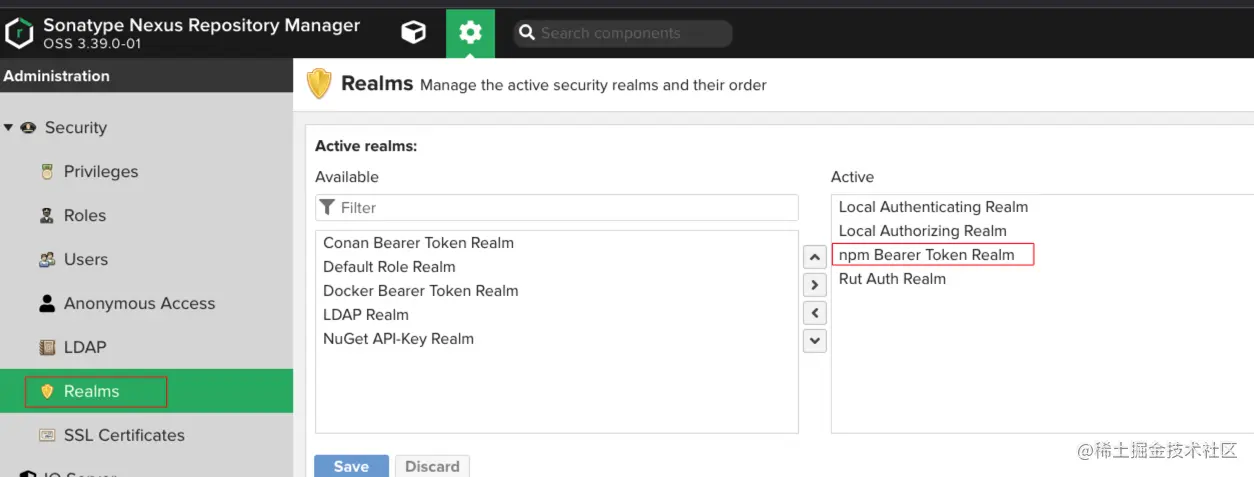The image size is (1254, 477).
Task: Click the Security eye icon
Action: (x=27, y=127)
